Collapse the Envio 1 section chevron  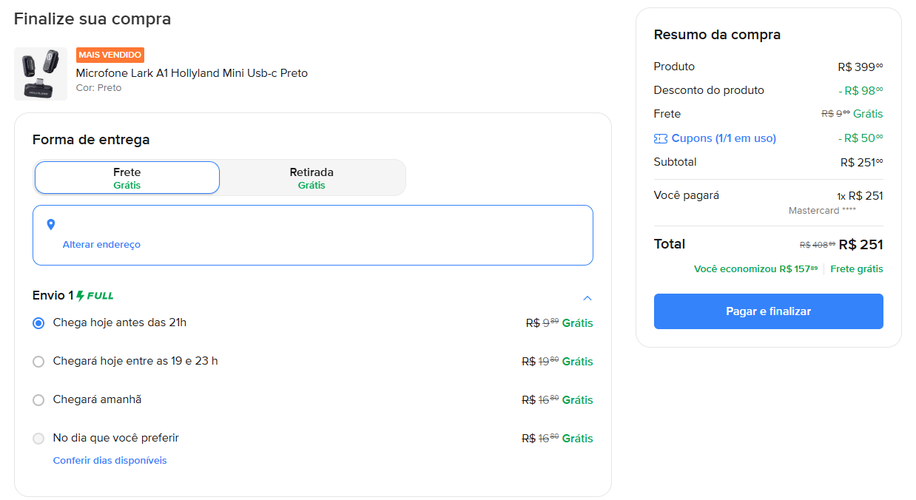coord(587,298)
